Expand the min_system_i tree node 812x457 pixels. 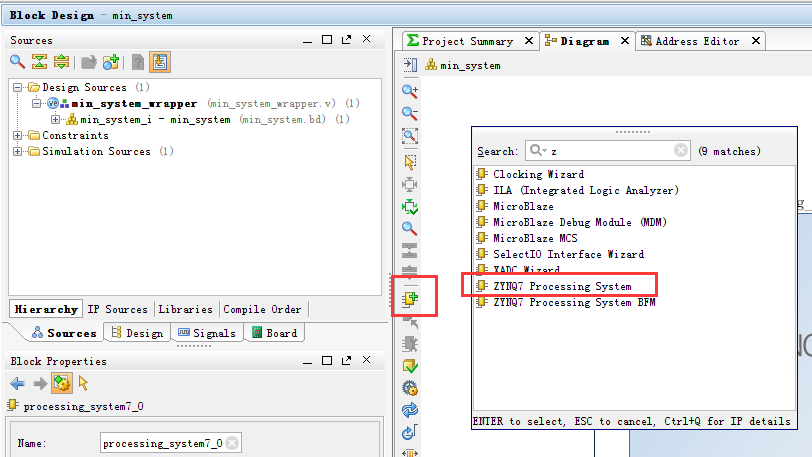coord(55,120)
